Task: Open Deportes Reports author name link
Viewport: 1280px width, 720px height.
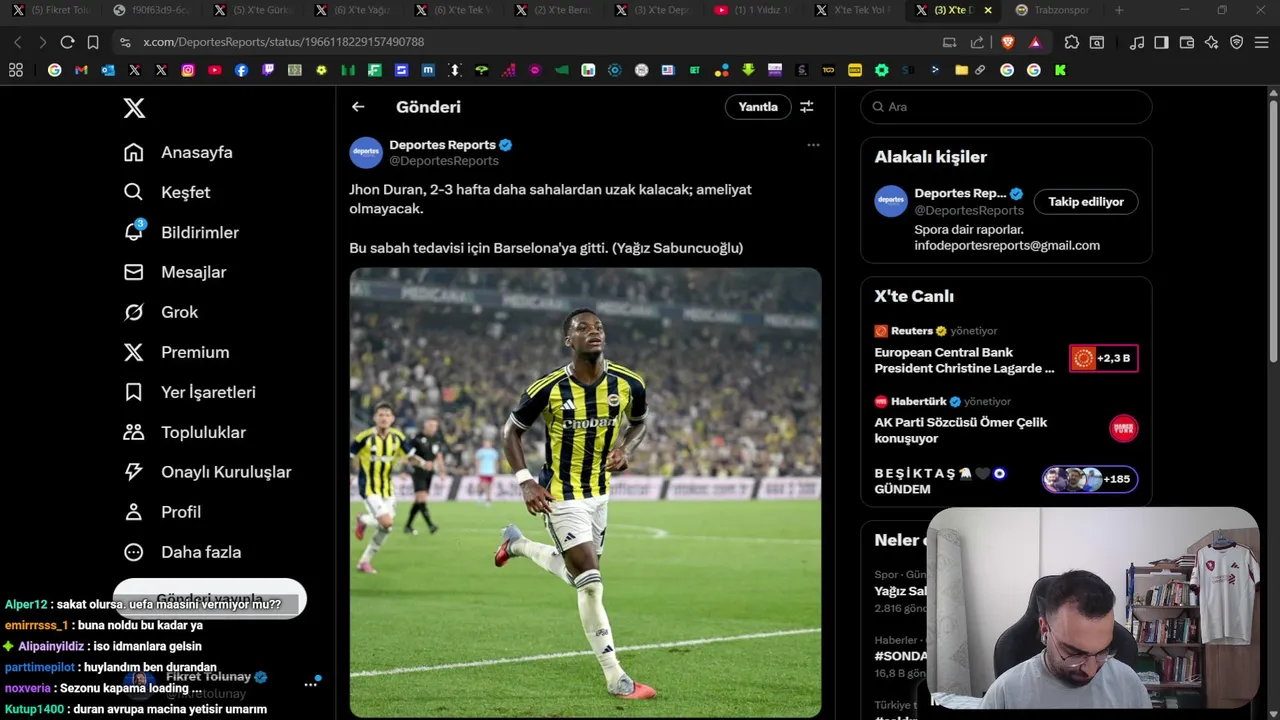Action: click(443, 145)
